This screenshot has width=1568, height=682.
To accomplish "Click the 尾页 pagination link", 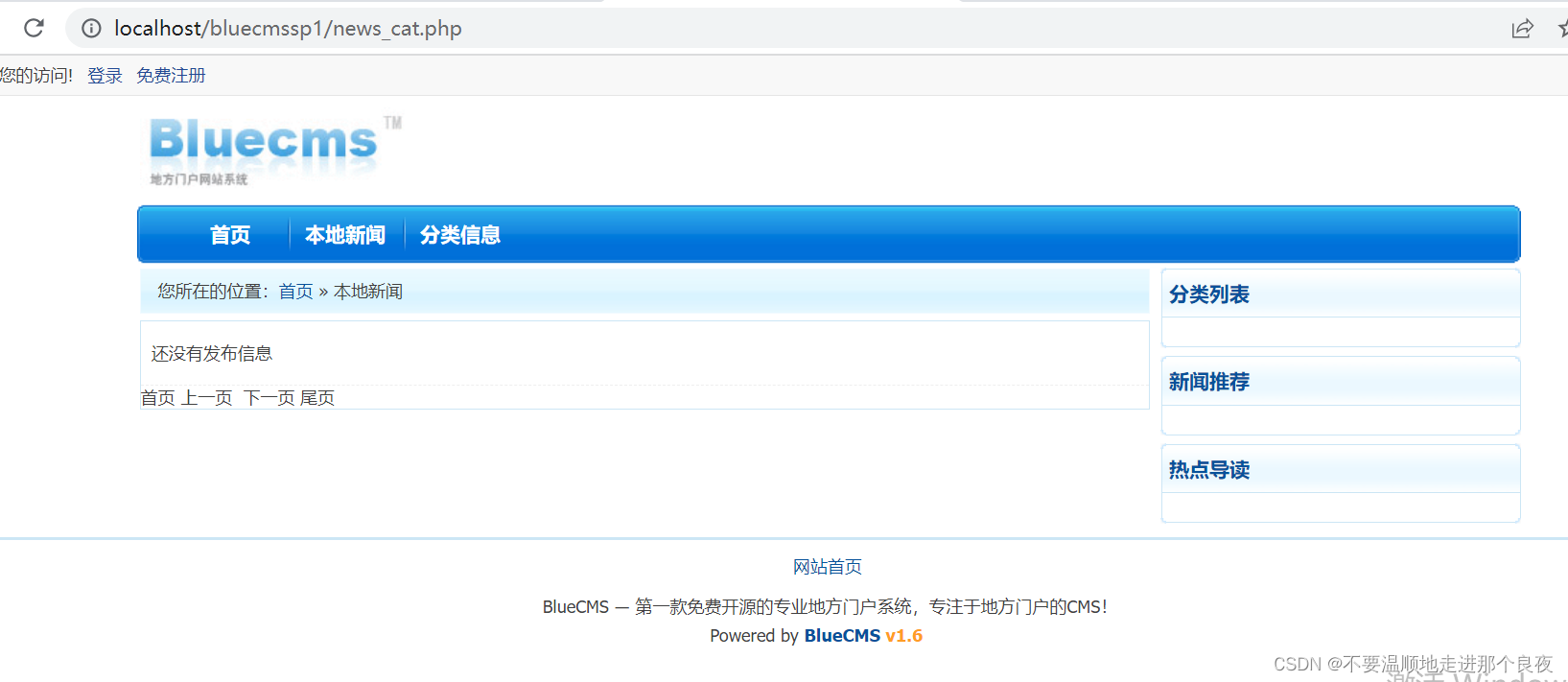I will tap(317, 398).
